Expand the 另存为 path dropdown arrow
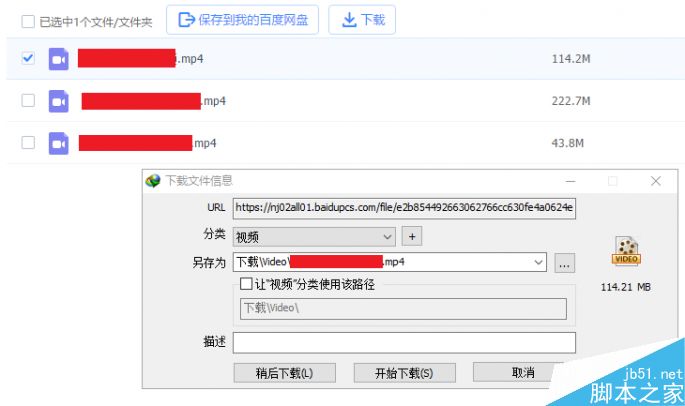685x406 pixels. tap(538, 262)
